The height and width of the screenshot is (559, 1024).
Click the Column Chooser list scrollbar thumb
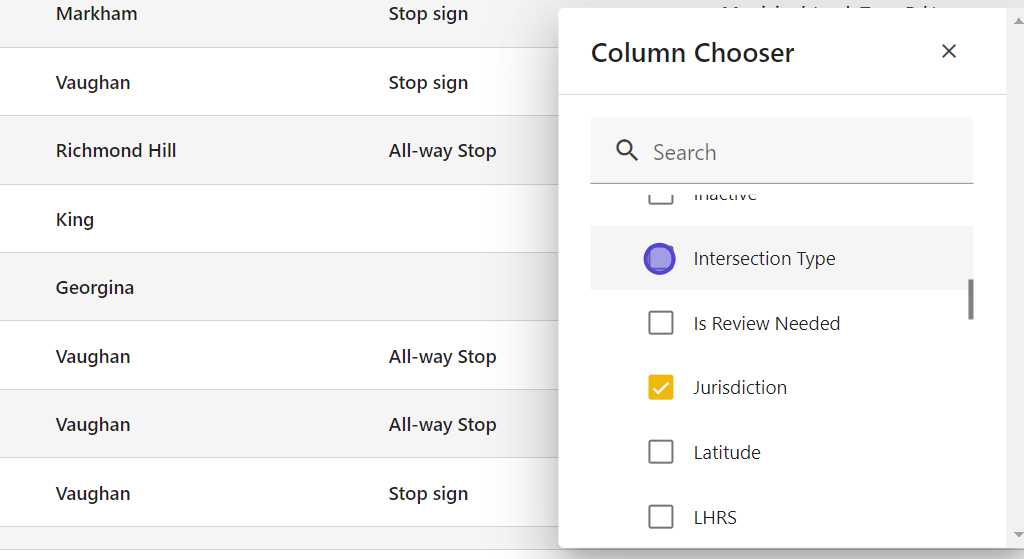click(971, 299)
